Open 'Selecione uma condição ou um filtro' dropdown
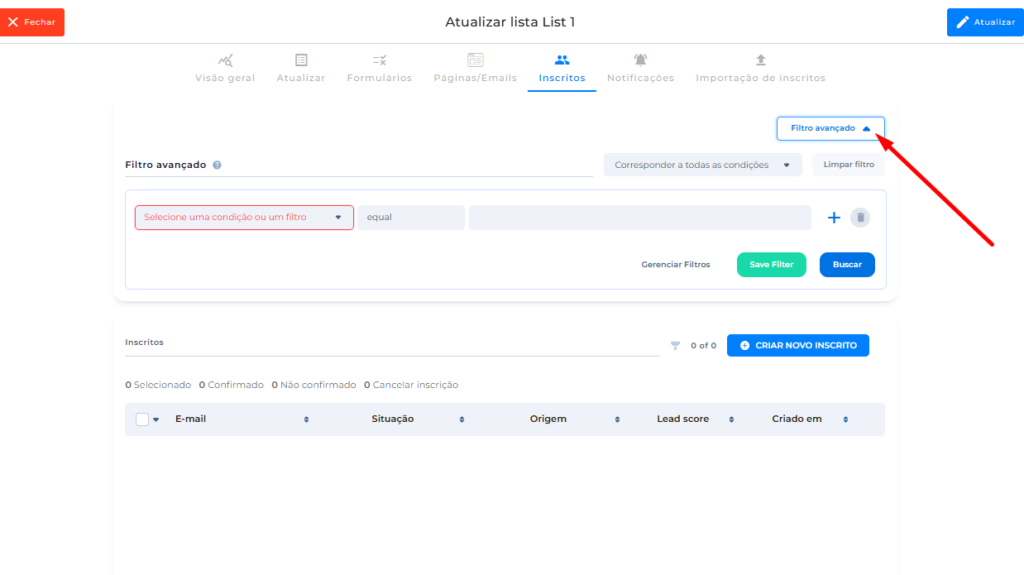This screenshot has height=575, width=1024. (244, 218)
